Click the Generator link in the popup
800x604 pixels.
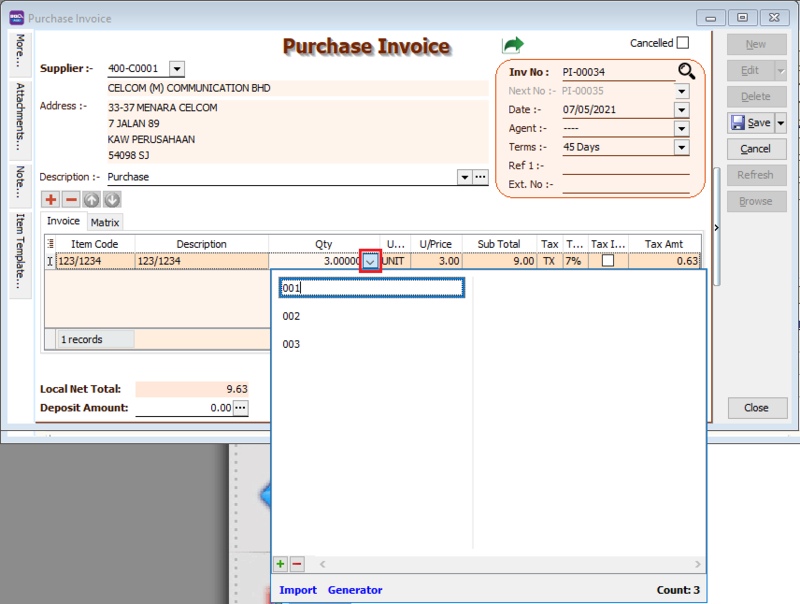(x=356, y=590)
